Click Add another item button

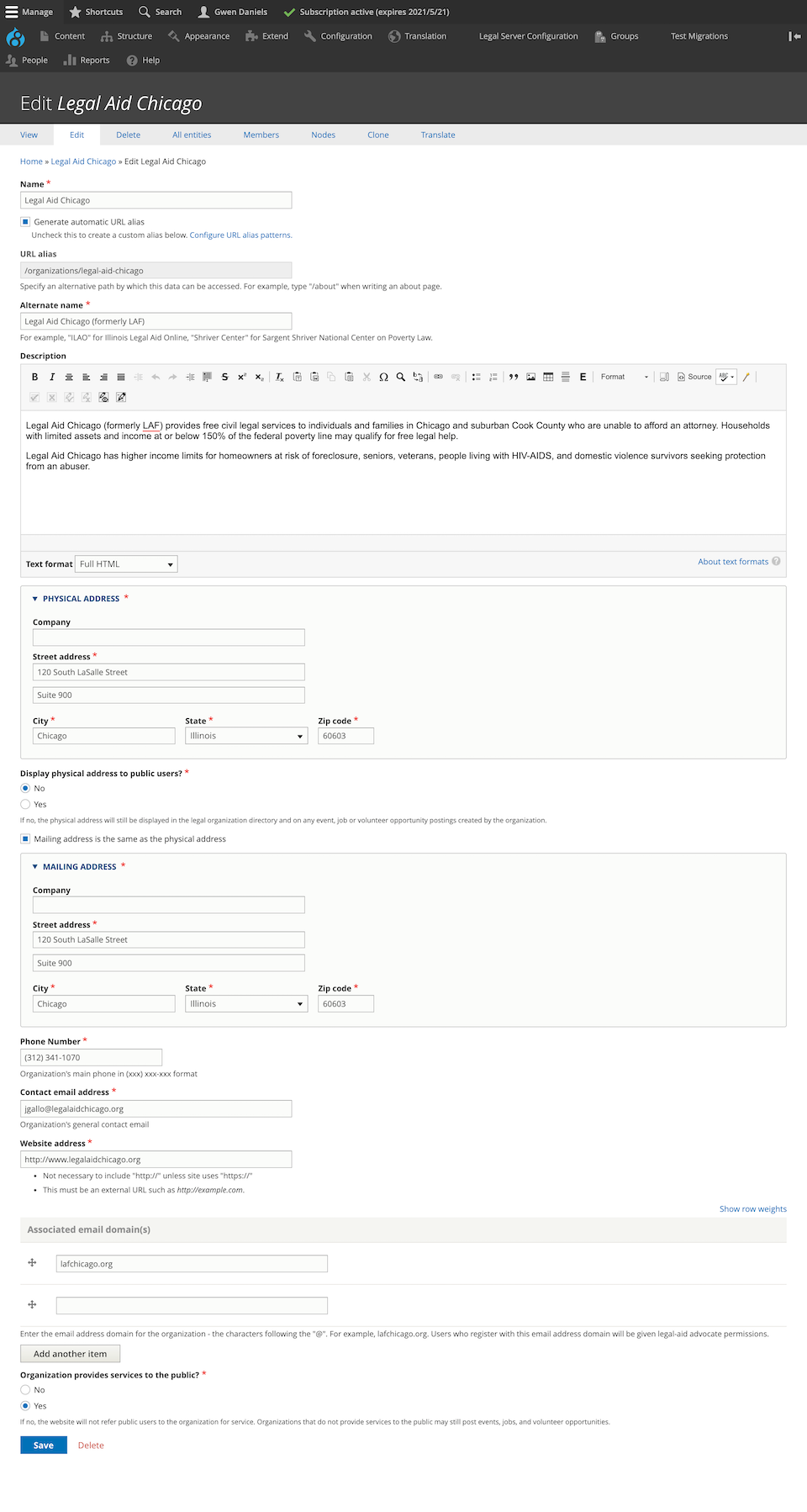click(x=71, y=1354)
